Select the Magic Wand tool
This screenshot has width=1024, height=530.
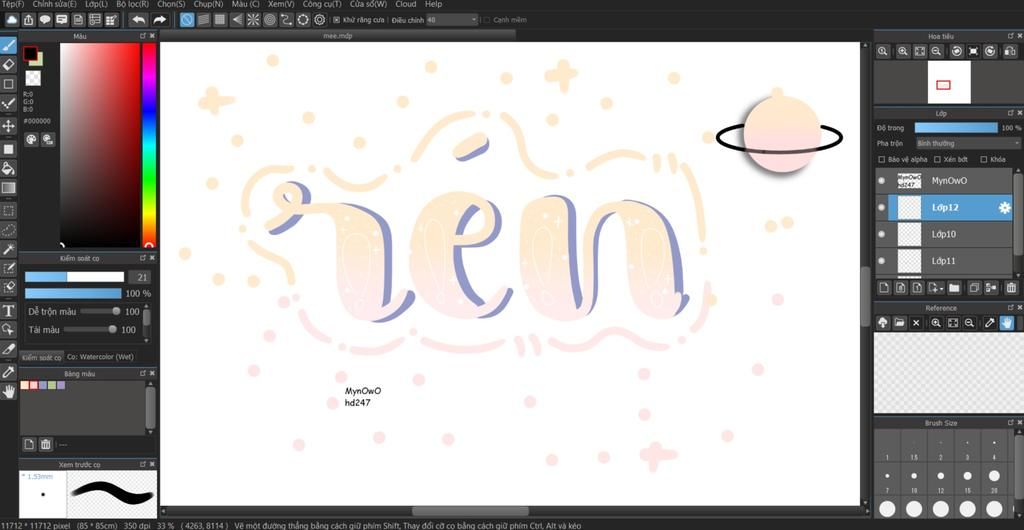click(x=8, y=249)
